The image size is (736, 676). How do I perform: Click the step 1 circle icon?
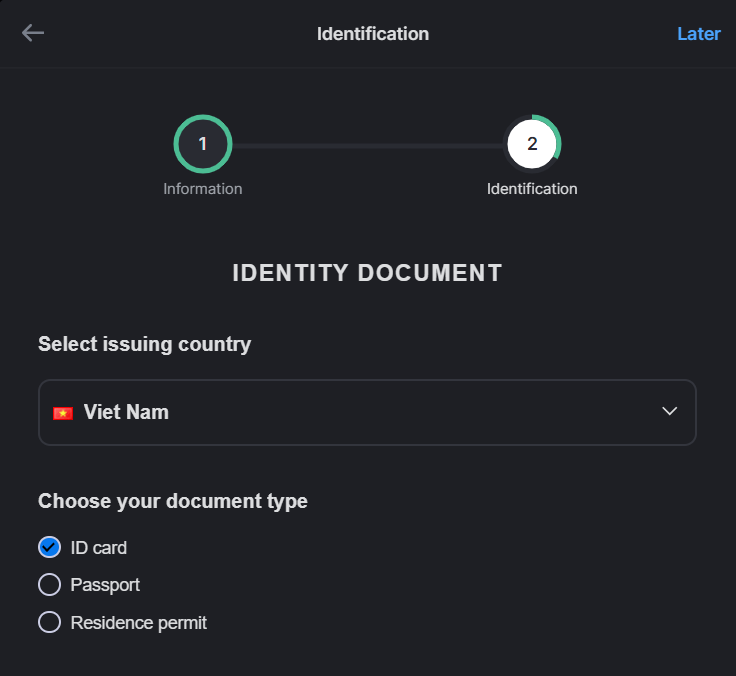[203, 144]
